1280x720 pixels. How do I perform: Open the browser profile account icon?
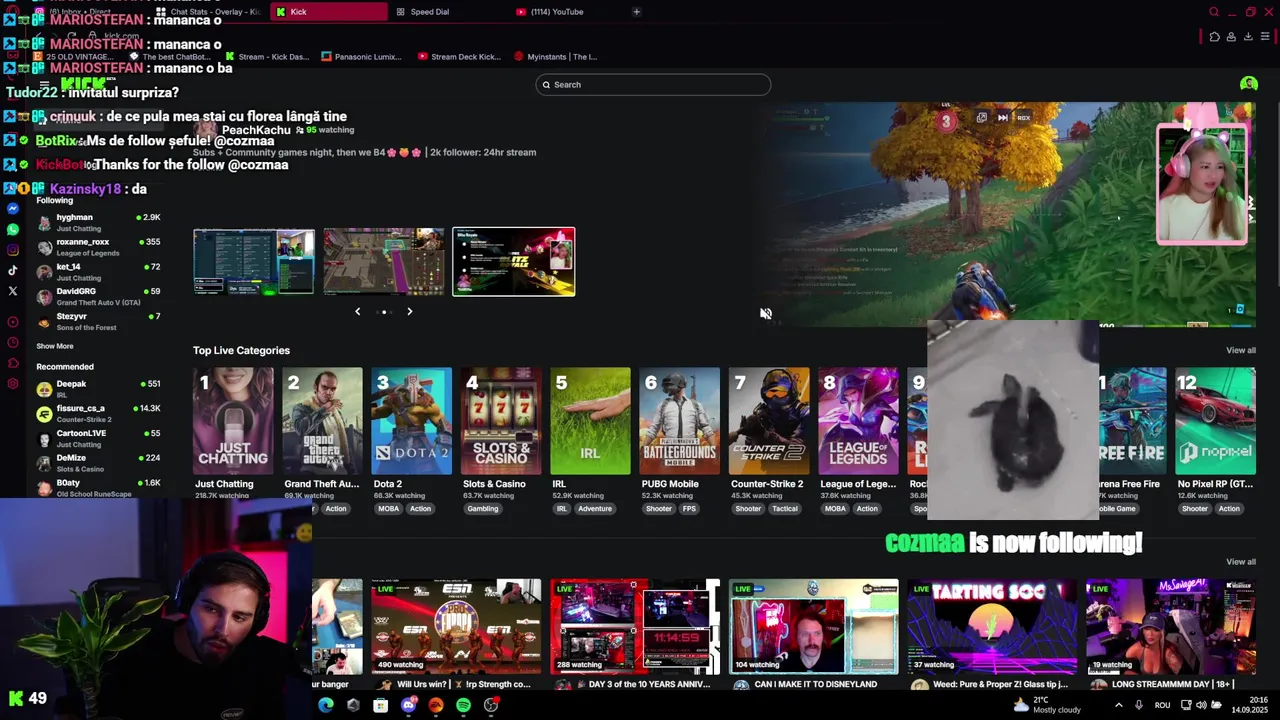point(1231,37)
